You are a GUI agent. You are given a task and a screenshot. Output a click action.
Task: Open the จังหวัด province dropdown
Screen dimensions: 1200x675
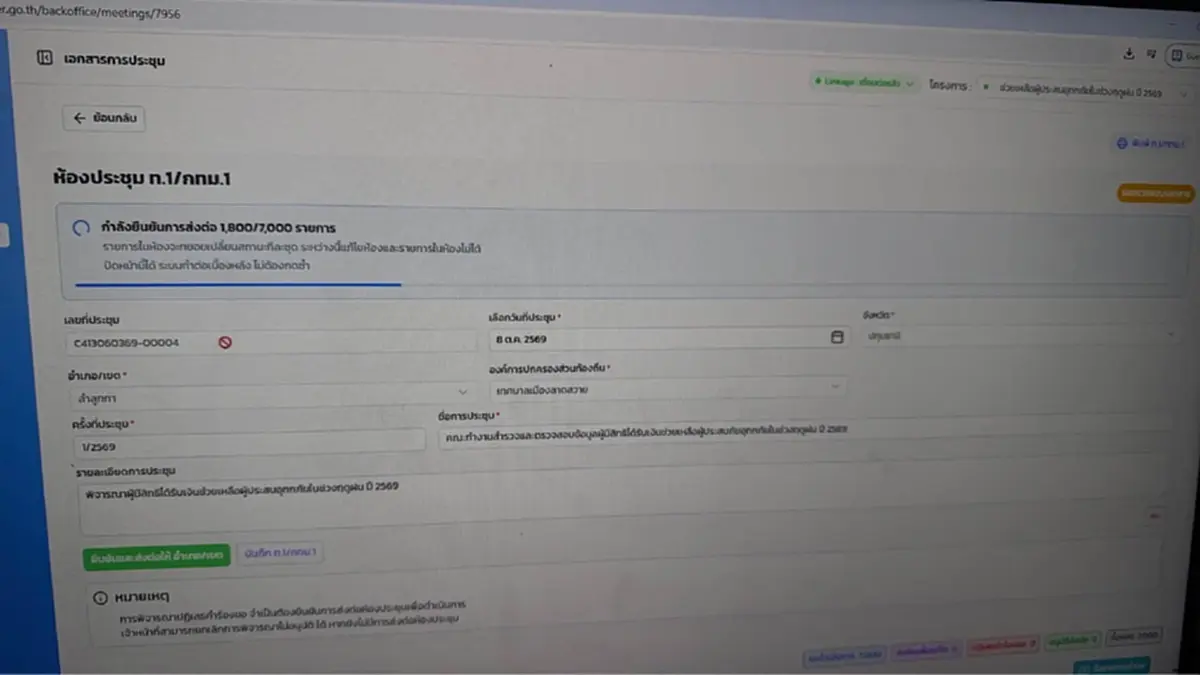pyautogui.click(x=1018, y=336)
